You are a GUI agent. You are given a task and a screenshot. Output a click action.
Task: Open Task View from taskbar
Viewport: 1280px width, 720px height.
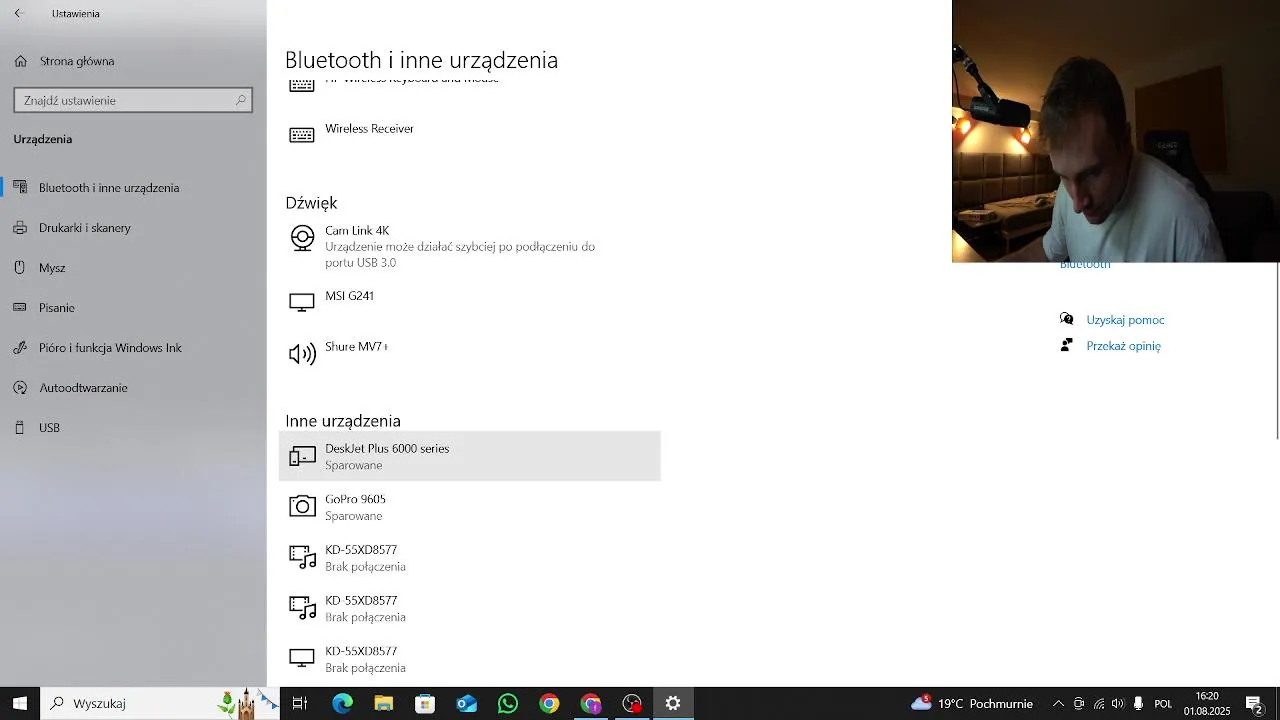click(x=299, y=704)
